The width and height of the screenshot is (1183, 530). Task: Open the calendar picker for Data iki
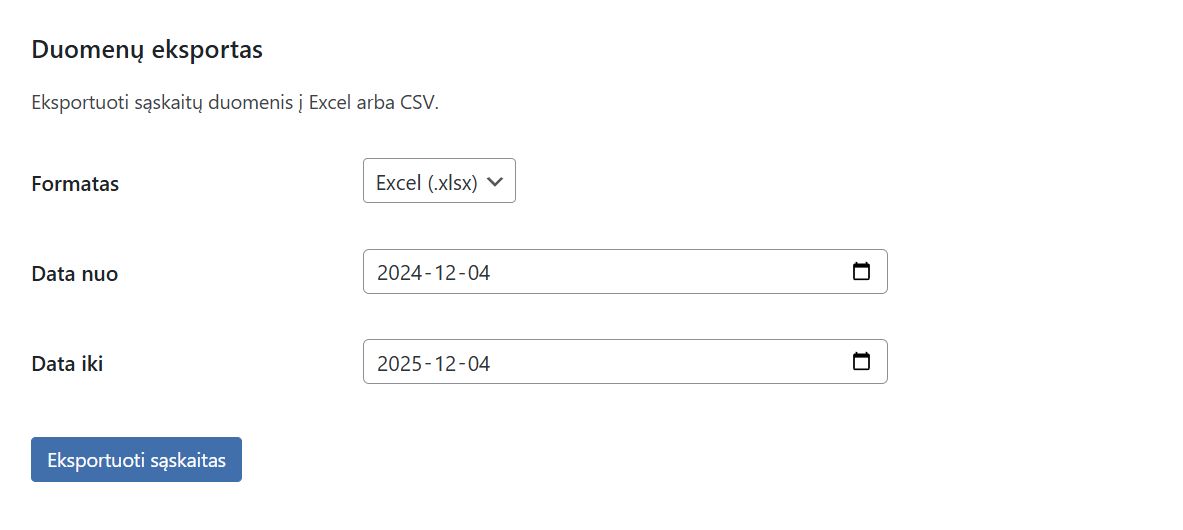(861, 362)
